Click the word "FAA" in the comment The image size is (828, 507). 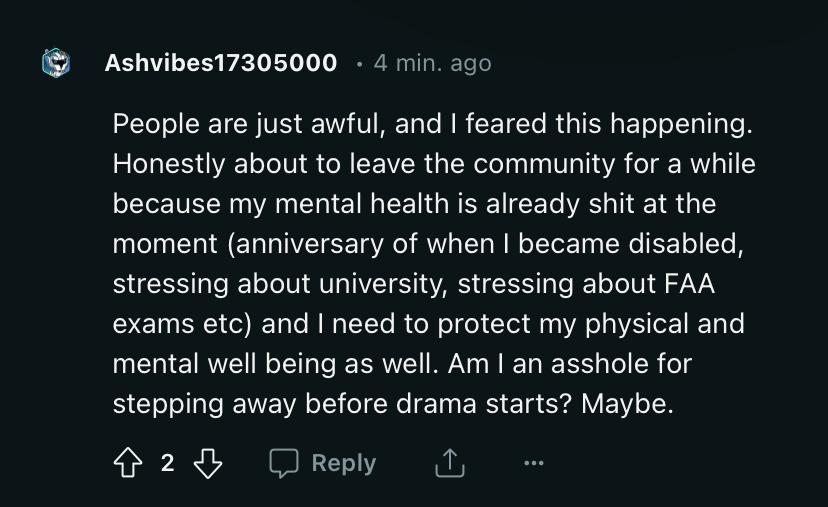pos(690,284)
